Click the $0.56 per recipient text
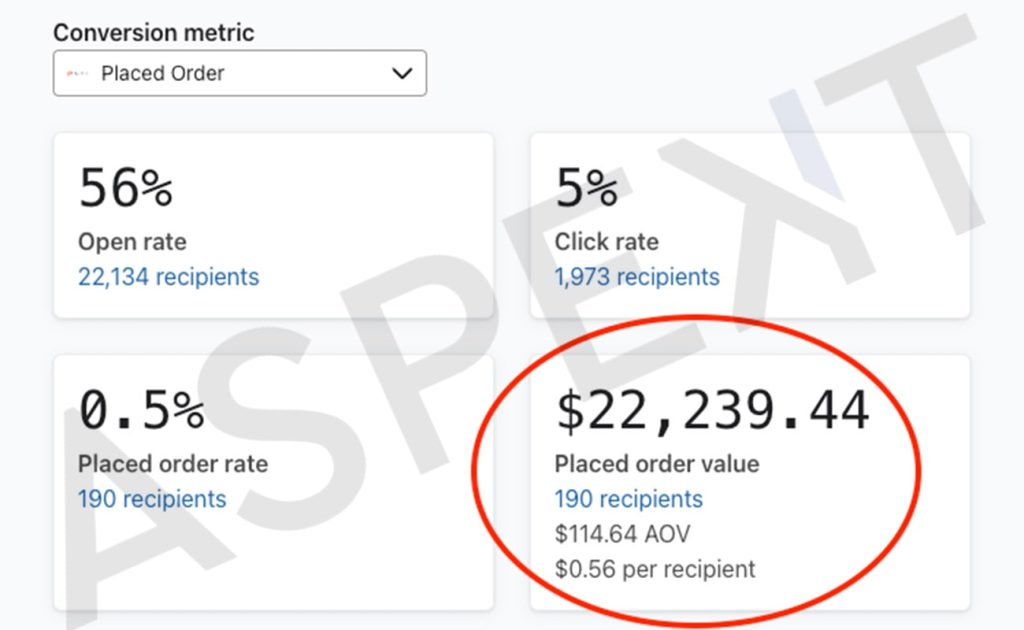This screenshot has height=630, width=1024. point(655,569)
